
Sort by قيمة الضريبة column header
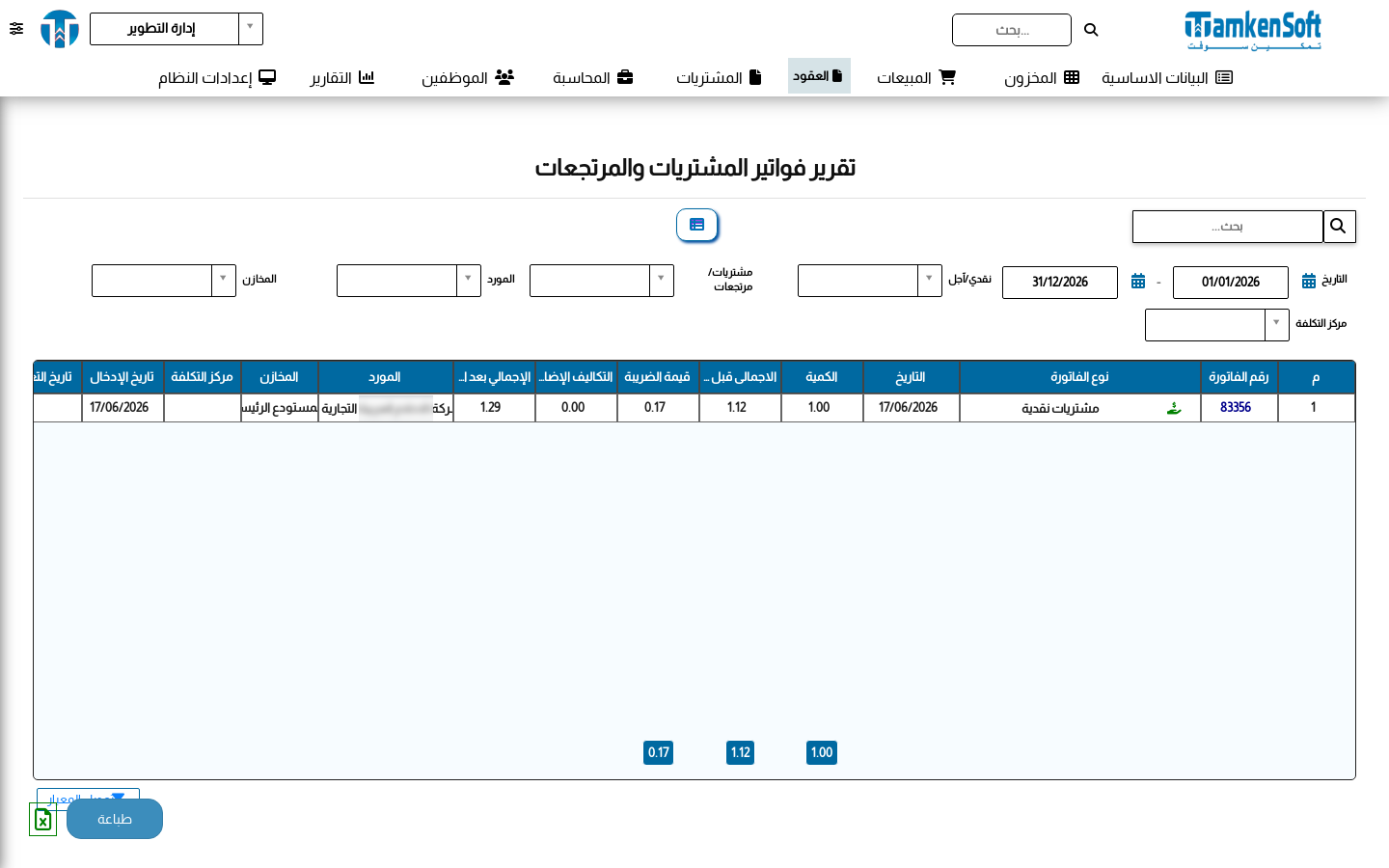tap(658, 377)
